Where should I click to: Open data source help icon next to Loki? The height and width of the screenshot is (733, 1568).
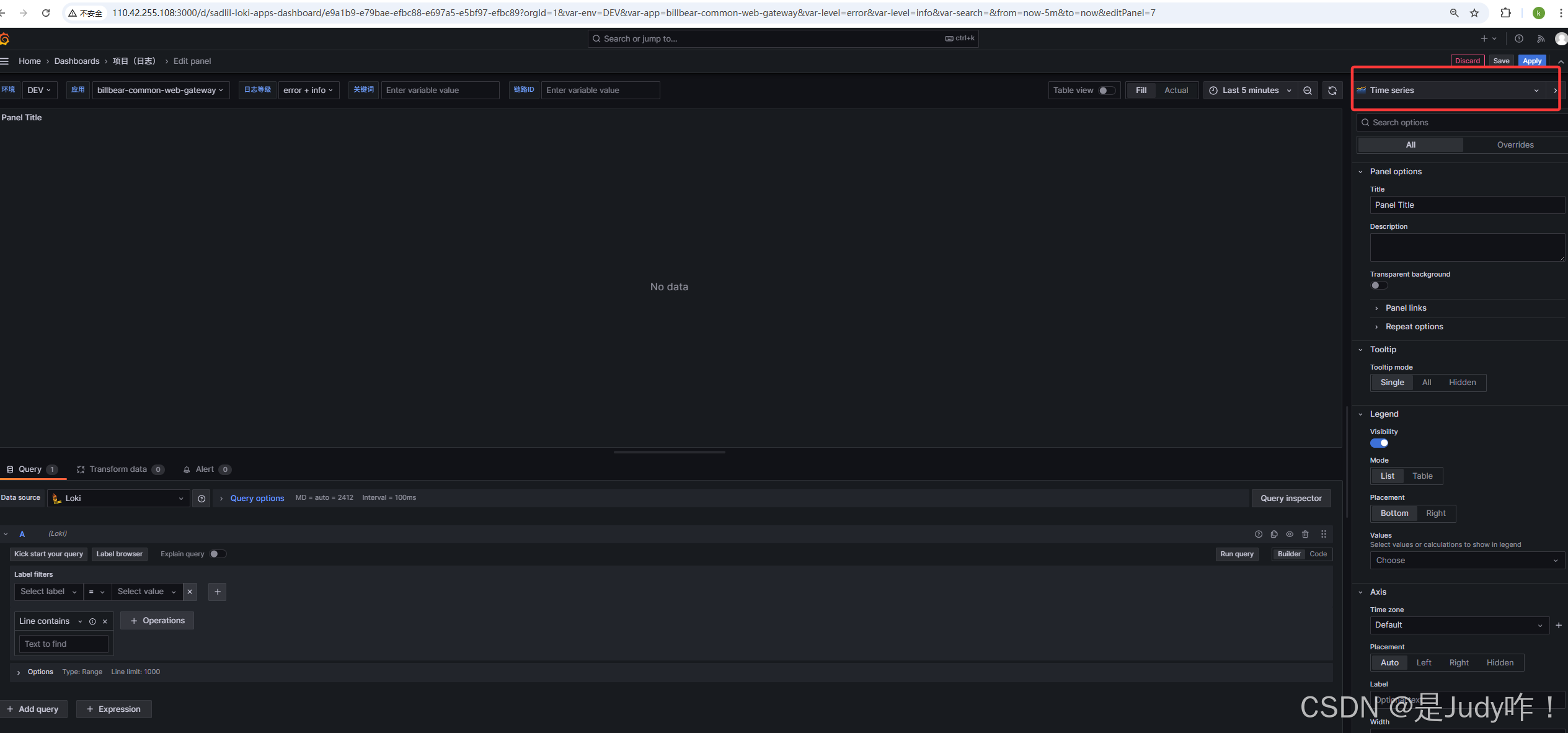(202, 499)
